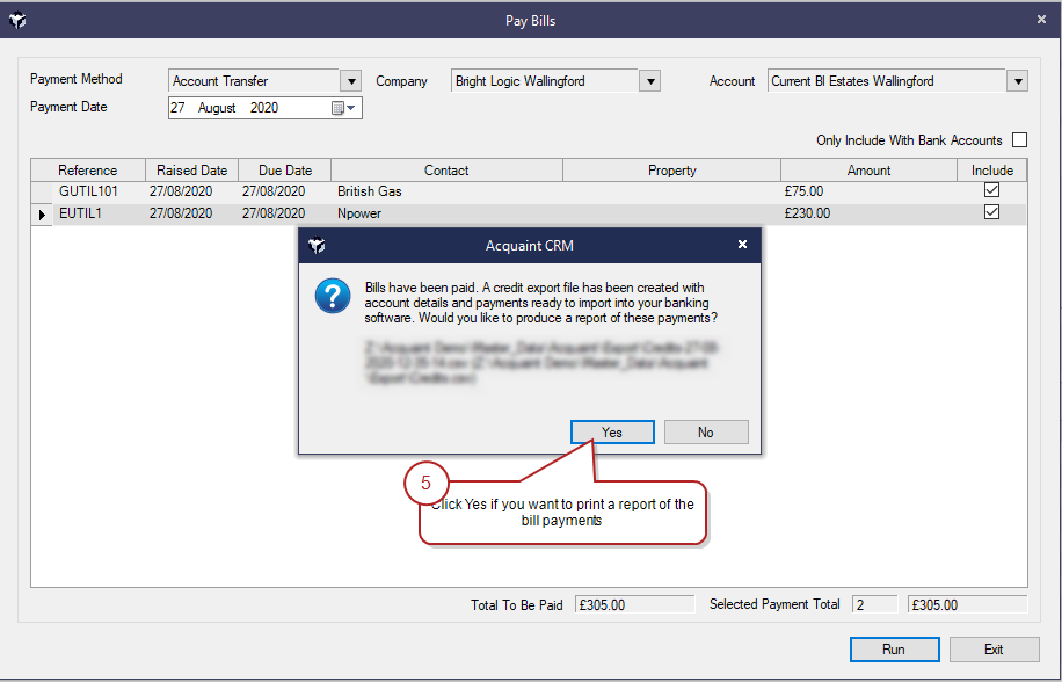Close the Acquaint CRM dialog with X
Image resolution: width=1062 pixels, height=682 pixels.
pyautogui.click(x=742, y=244)
